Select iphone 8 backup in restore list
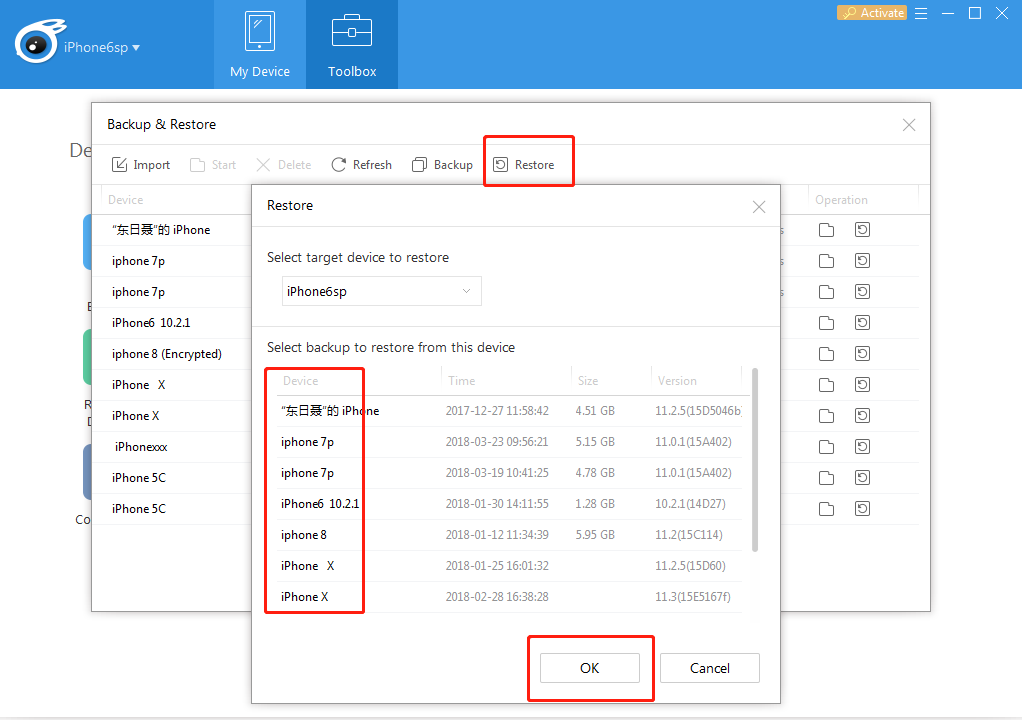 509,535
